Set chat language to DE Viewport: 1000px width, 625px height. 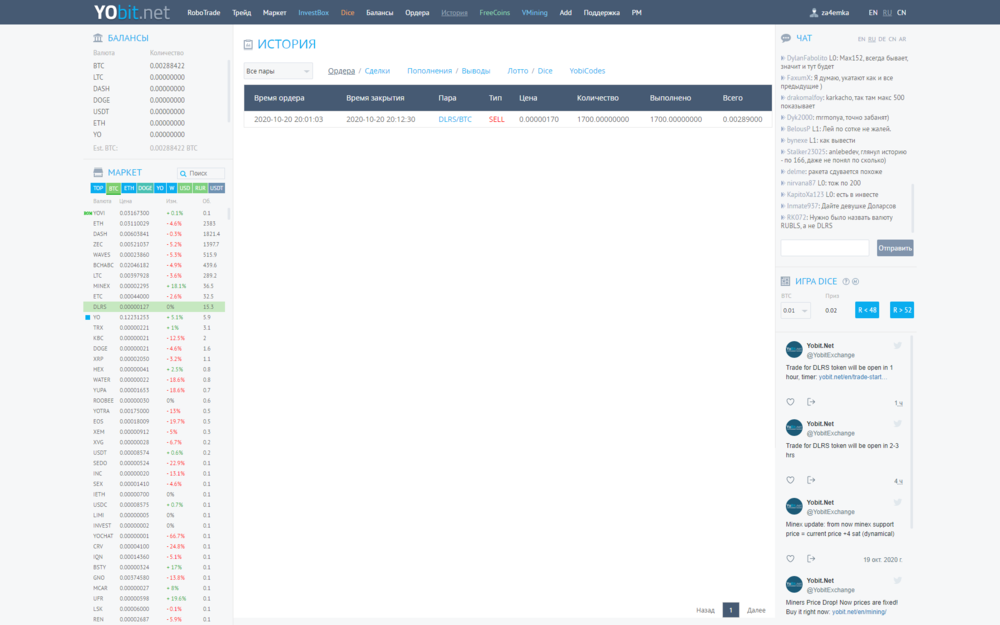pos(881,39)
